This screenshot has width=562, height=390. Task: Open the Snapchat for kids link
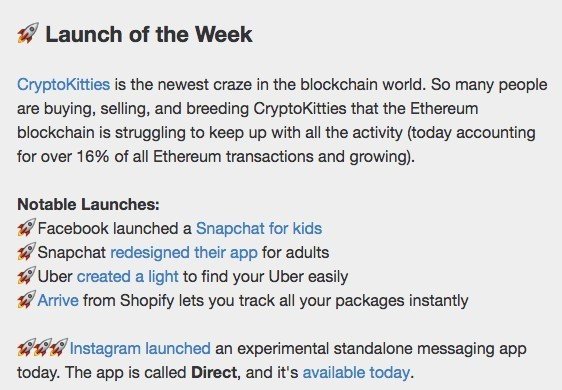[x=259, y=228]
